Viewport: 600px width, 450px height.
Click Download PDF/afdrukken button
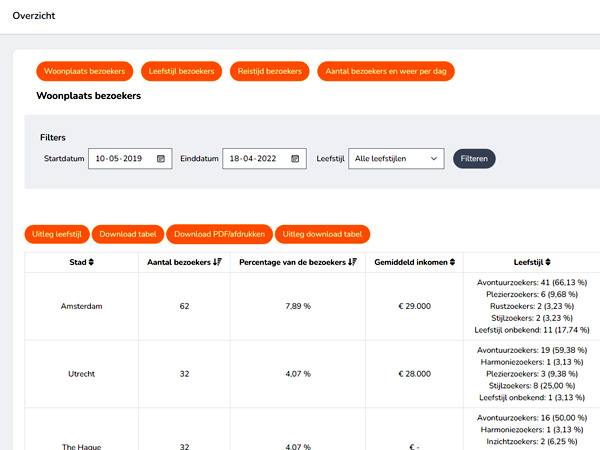pos(219,234)
